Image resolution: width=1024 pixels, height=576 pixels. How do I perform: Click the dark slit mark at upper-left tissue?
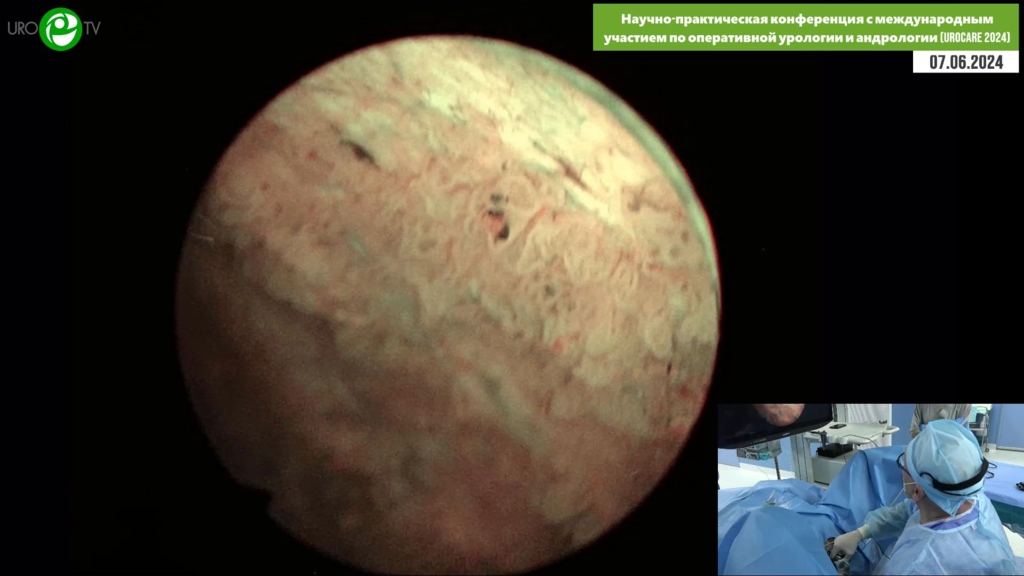pos(358,151)
